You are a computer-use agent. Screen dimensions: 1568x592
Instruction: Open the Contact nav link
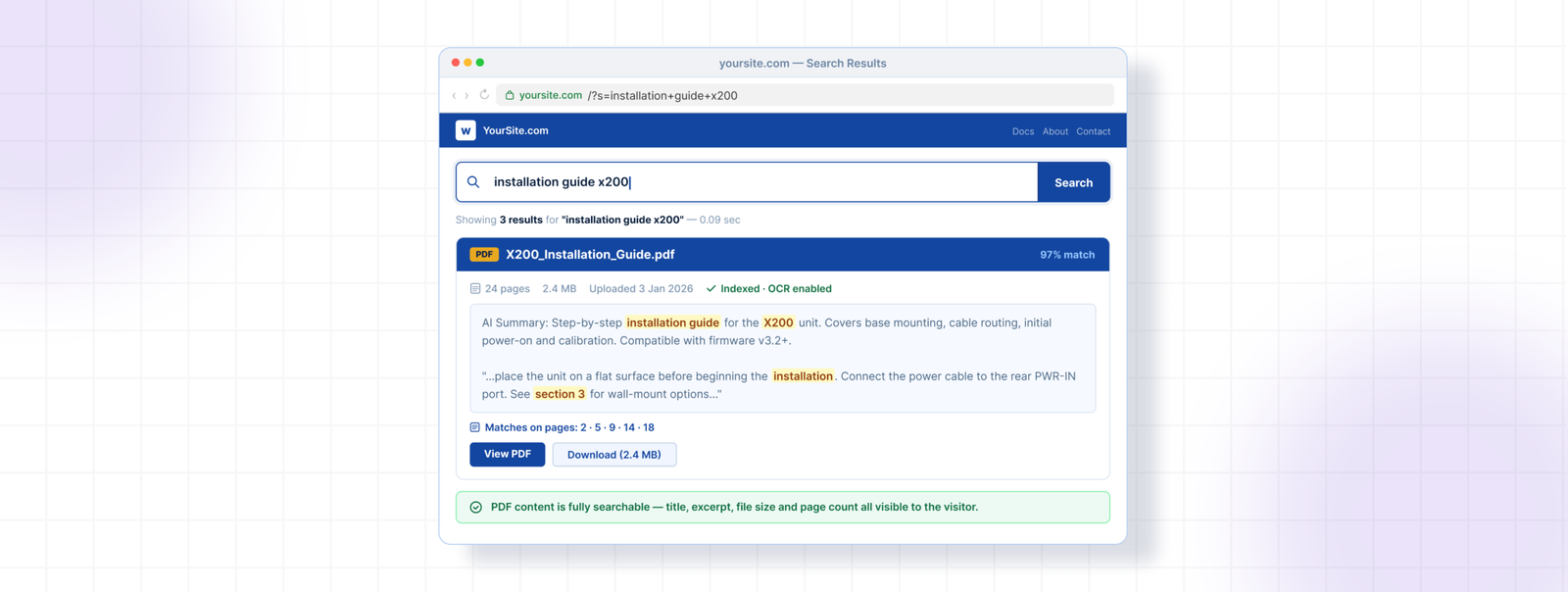click(1094, 131)
